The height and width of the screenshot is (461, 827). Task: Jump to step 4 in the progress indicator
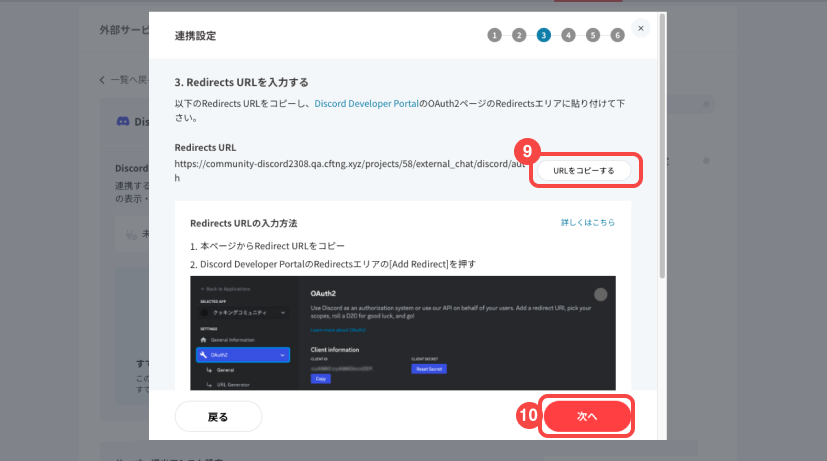coord(568,35)
